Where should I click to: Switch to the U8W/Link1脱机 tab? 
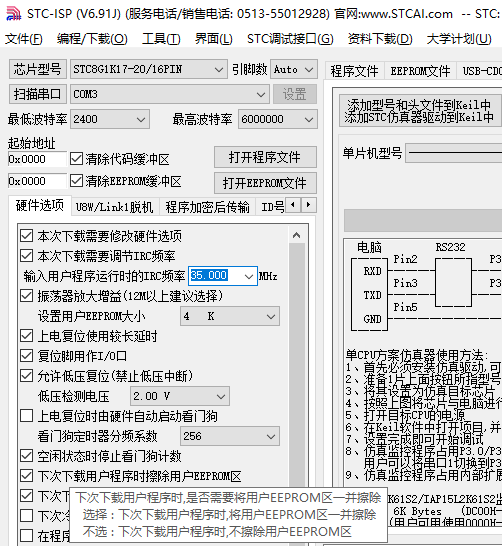115,207
